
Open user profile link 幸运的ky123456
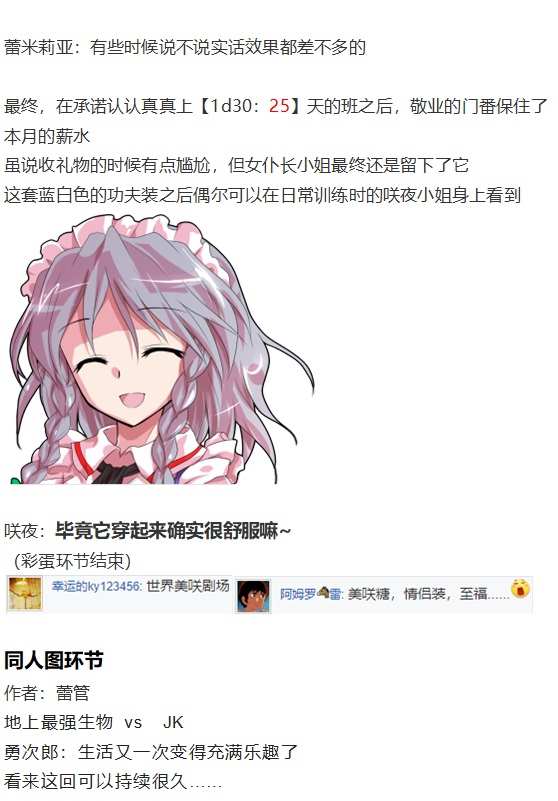(x=96, y=586)
